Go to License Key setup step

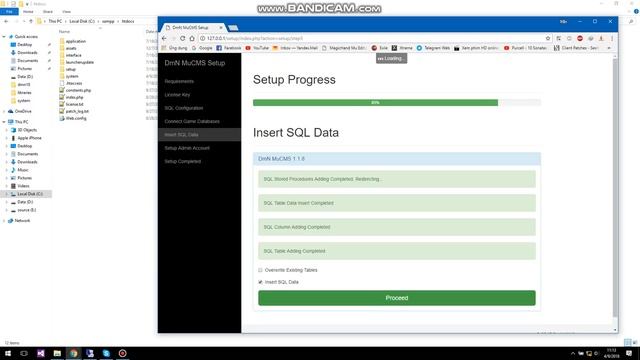click(x=177, y=95)
